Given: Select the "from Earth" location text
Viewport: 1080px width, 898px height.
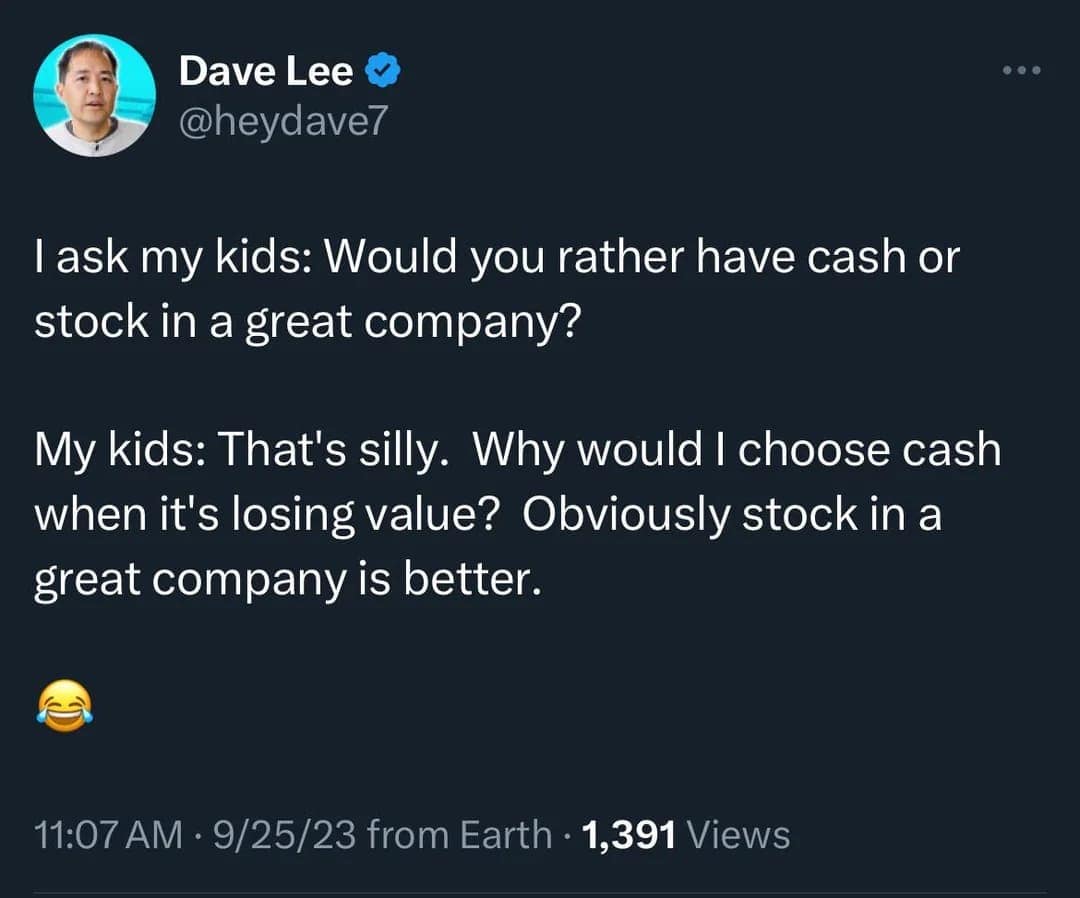Looking at the screenshot, I should click(461, 835).
